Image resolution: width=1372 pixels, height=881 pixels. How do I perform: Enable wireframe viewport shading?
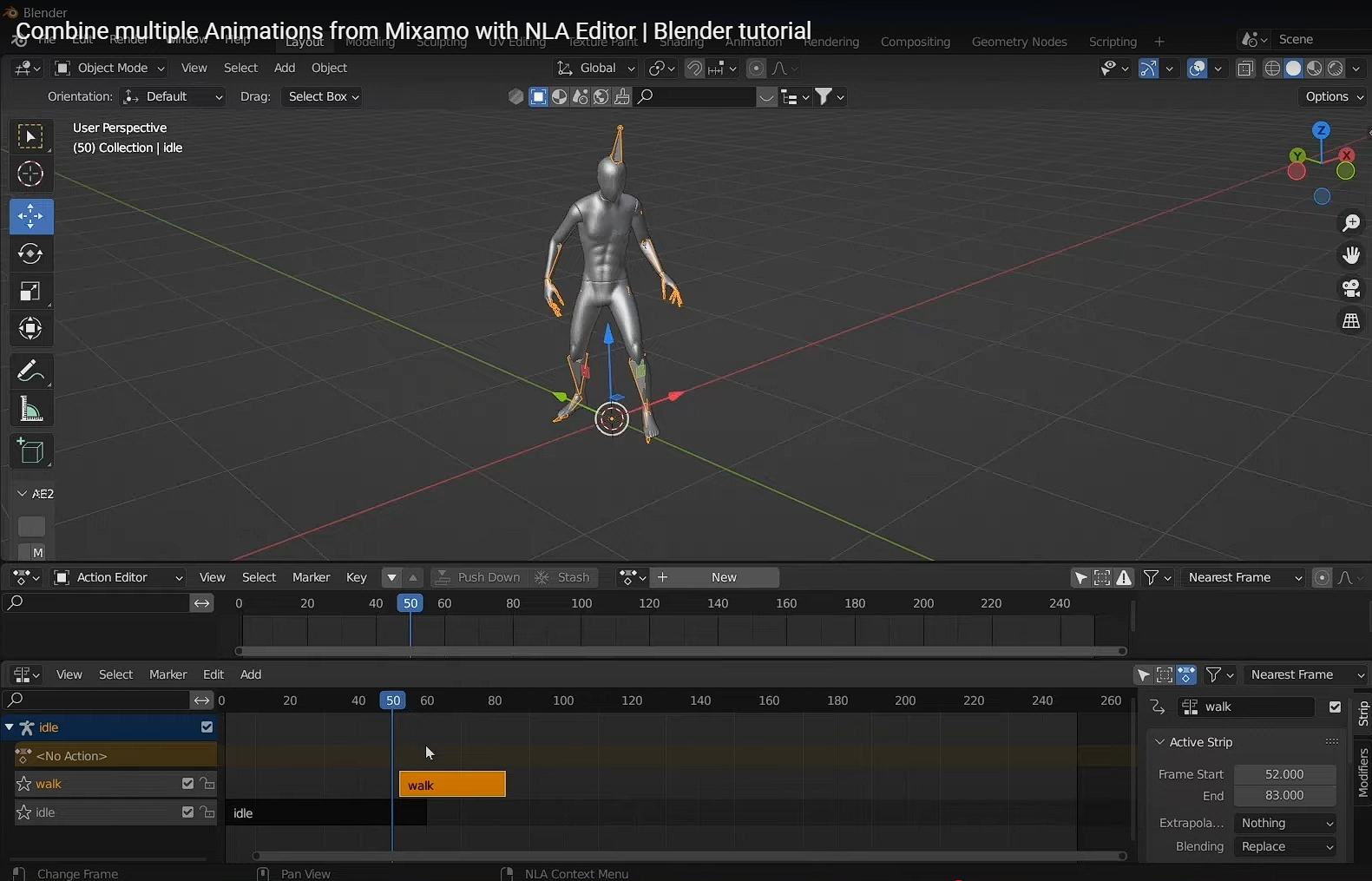(x=1272, y=69)
